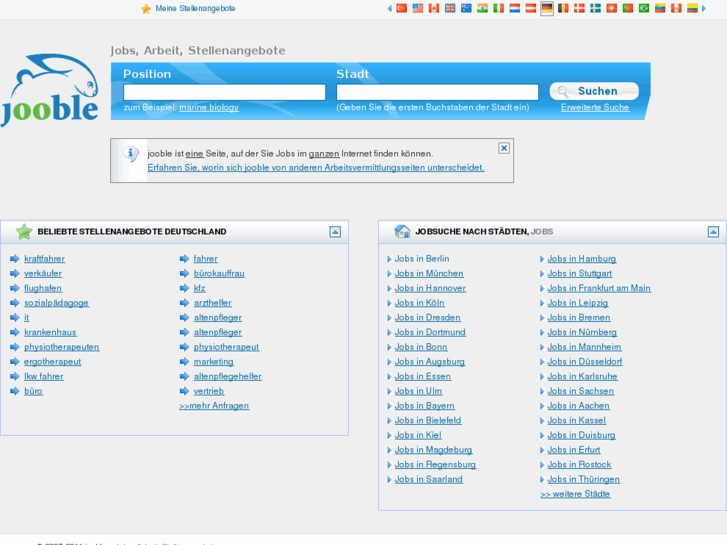Open Meine Stellenangebote

195,9
